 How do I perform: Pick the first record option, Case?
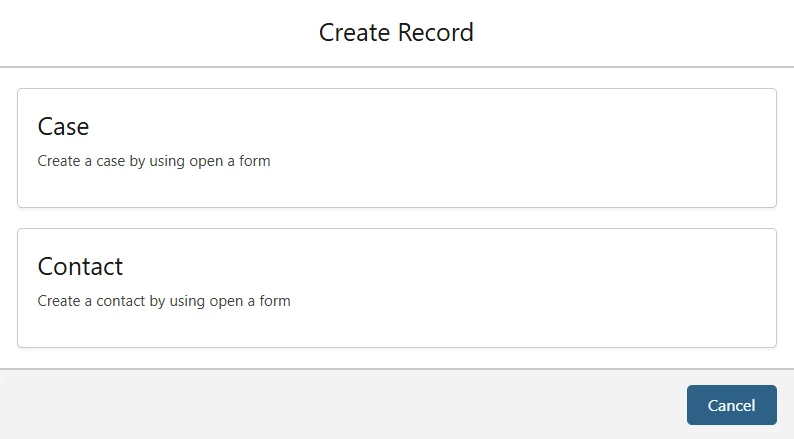pos(396,148)
